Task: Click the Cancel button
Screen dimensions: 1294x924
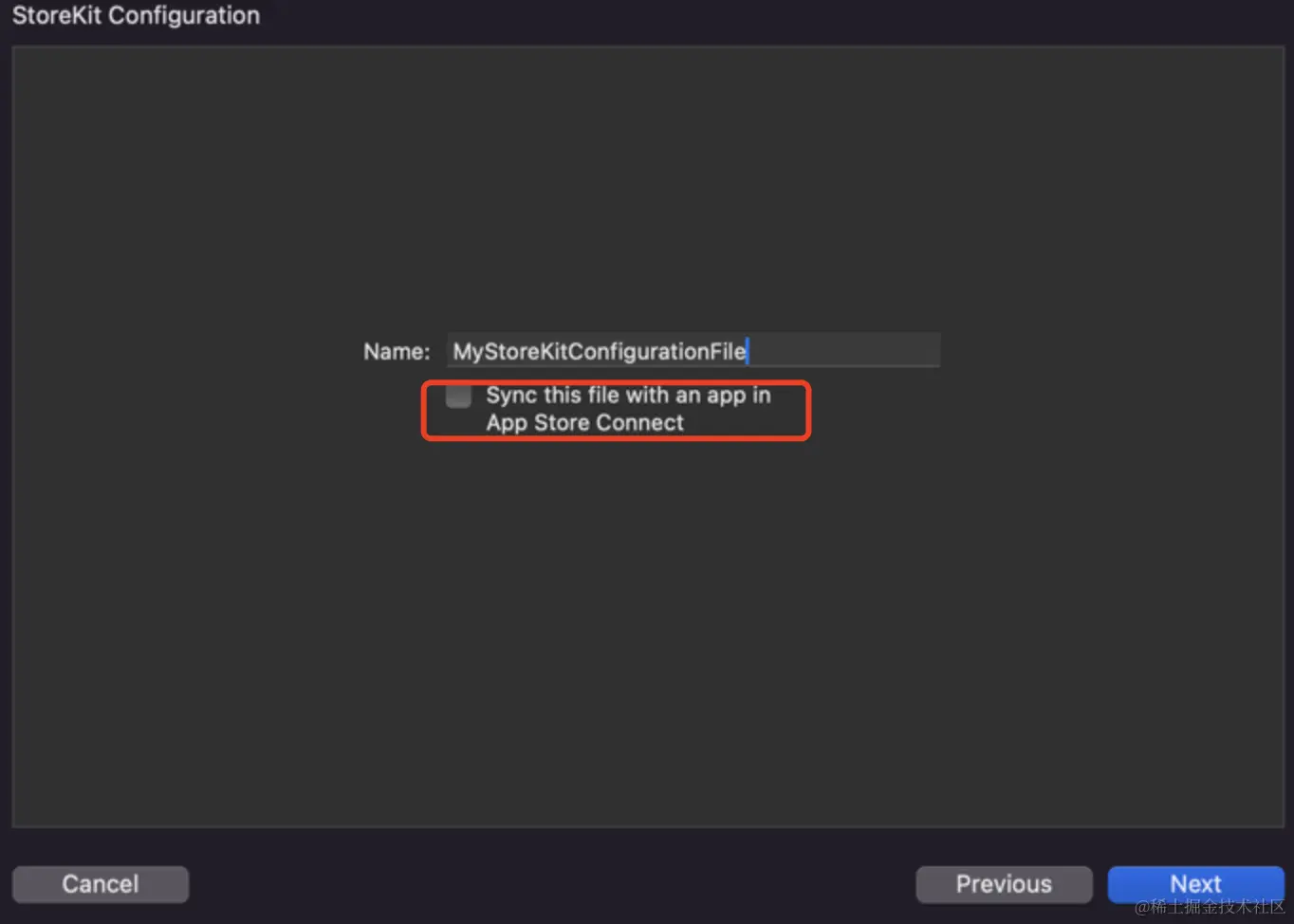Action: click(101, 884)
